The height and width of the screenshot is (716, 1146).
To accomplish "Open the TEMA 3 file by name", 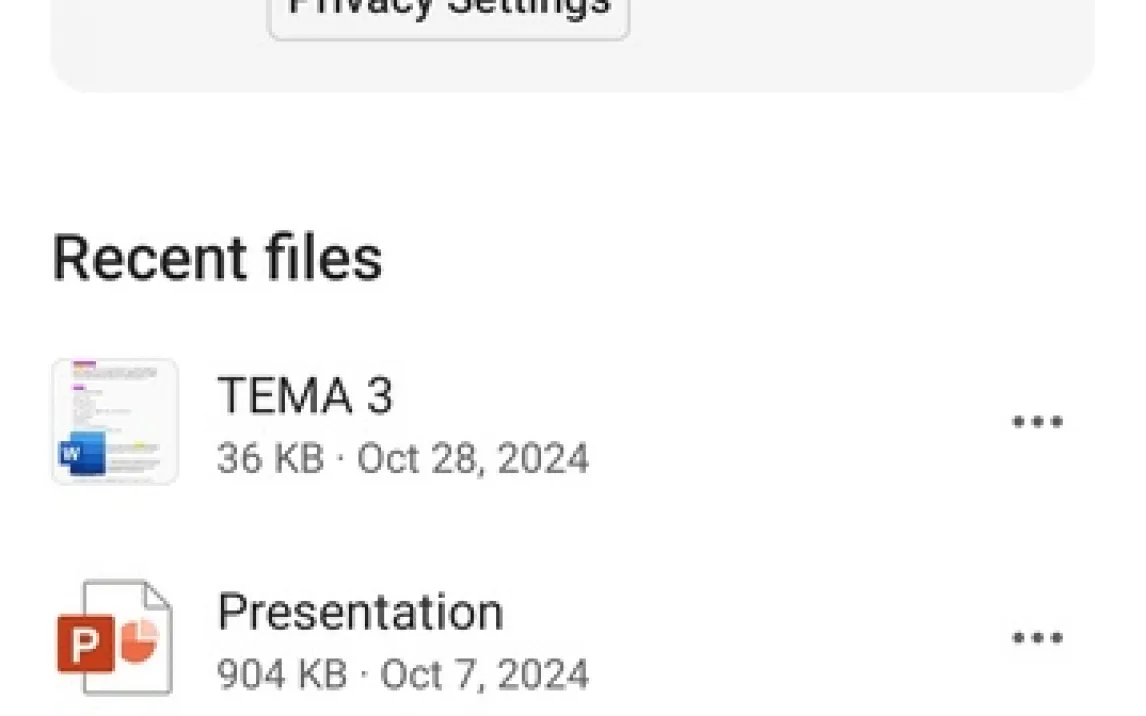I will [305, 395].
